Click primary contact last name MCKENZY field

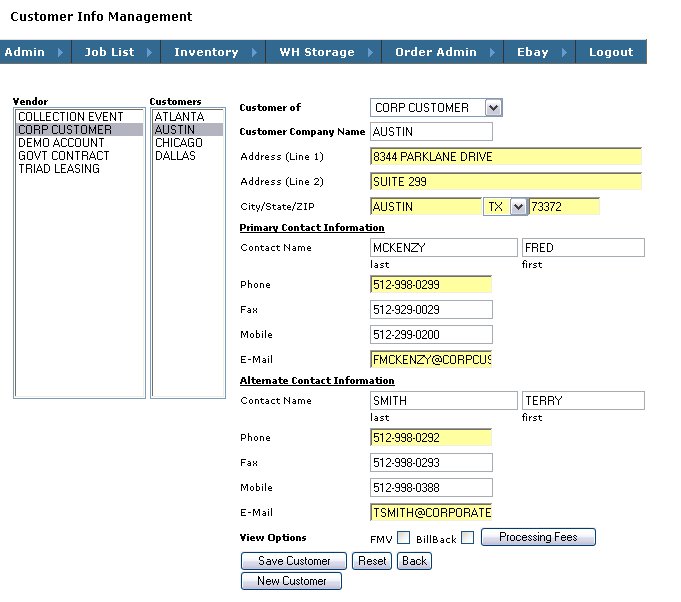point(443,248)
